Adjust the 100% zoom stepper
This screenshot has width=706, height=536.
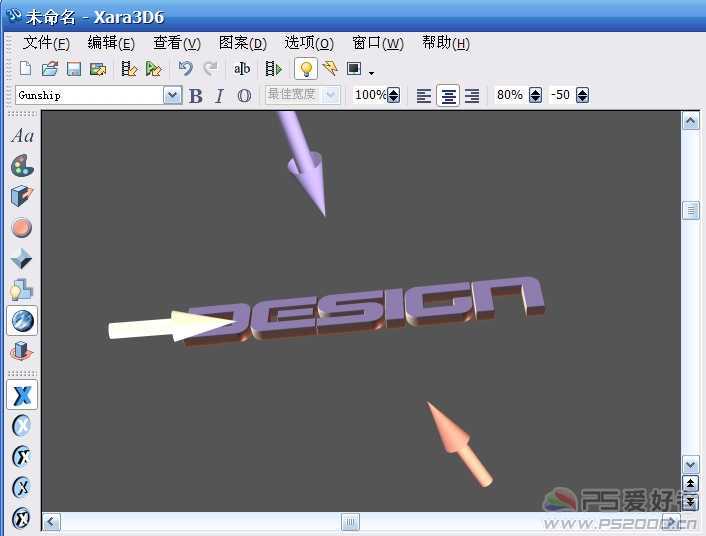pos(394,95)
